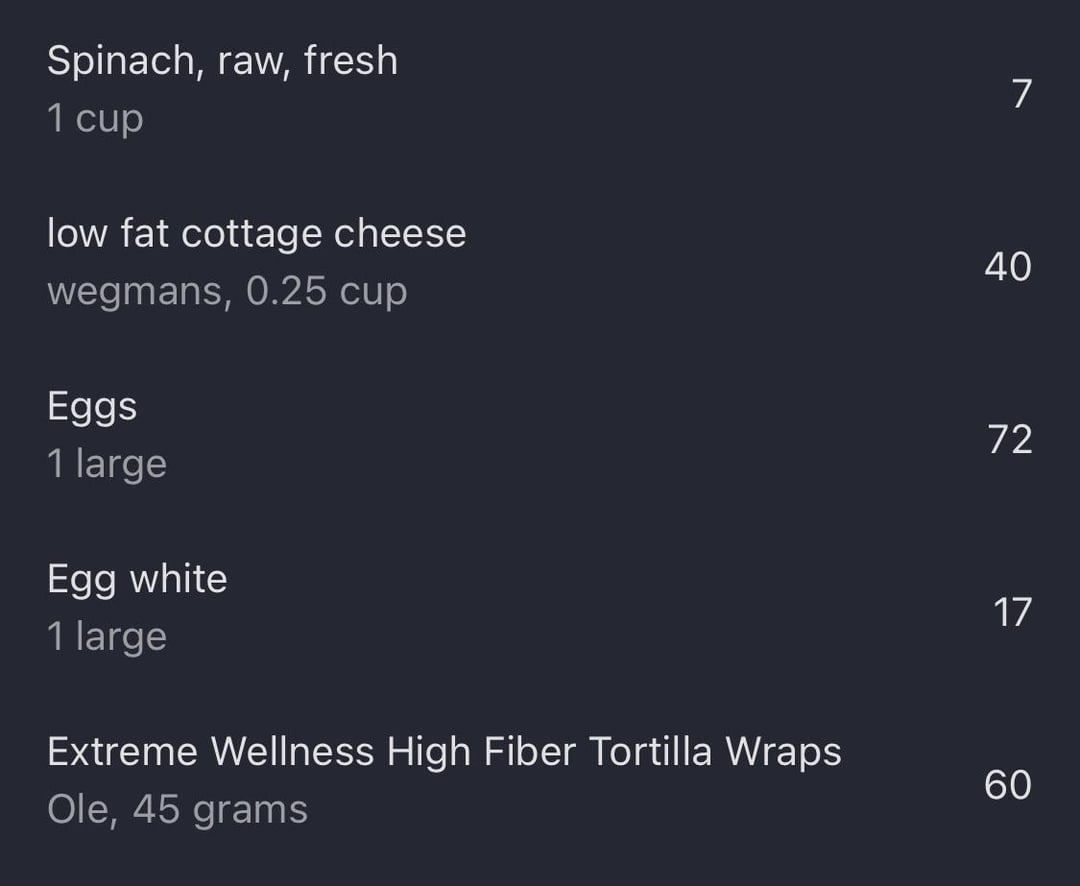The height and width of the screenshot is (886, 1080).
Task: Click the word 'white' in Egg white title
Action: pyautogui.click(x=178, y=578)
